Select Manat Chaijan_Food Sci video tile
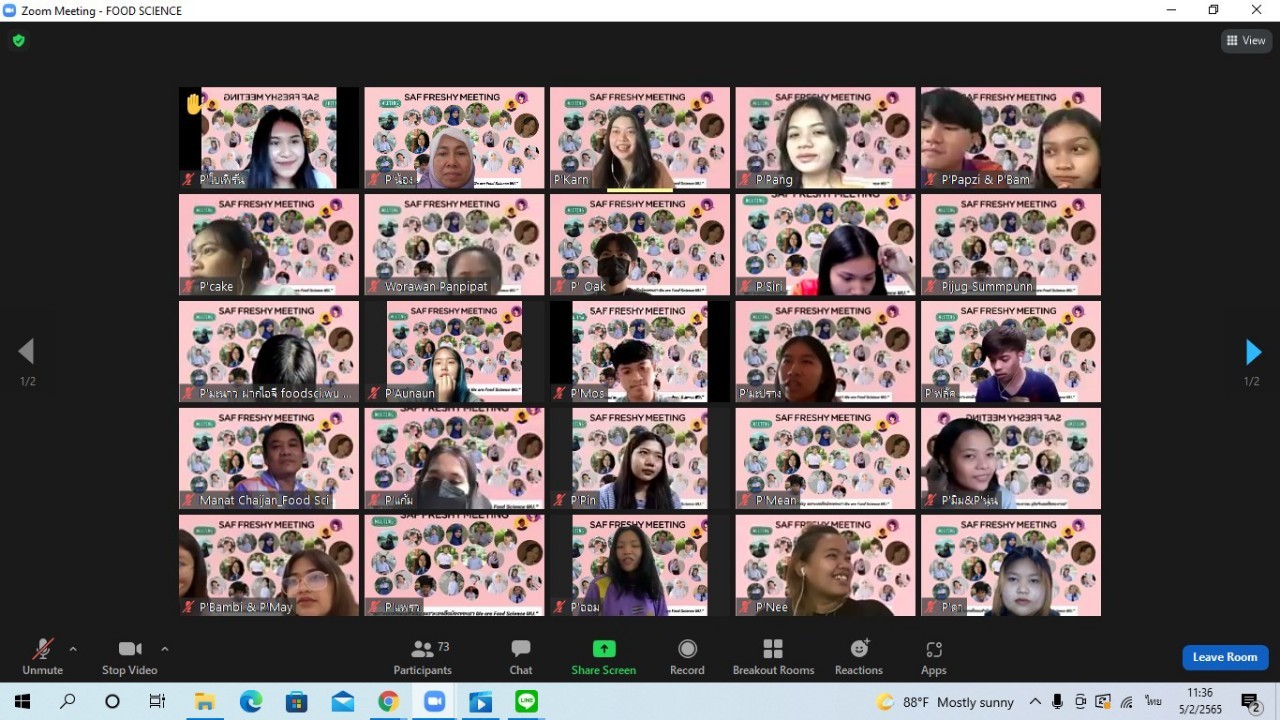Image resolution: width=1280 pixels, height=720 pixels. (268, 458)
